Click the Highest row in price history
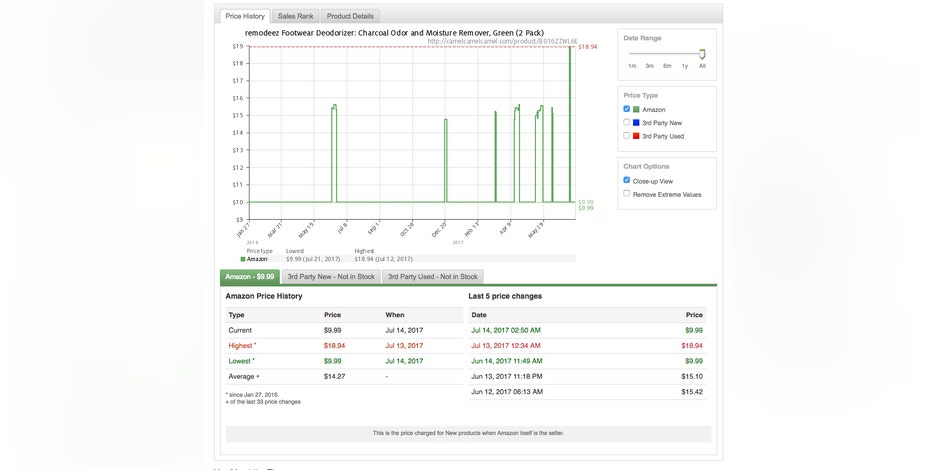The height and width of the screenshot is (470, 932). point(344,346)
